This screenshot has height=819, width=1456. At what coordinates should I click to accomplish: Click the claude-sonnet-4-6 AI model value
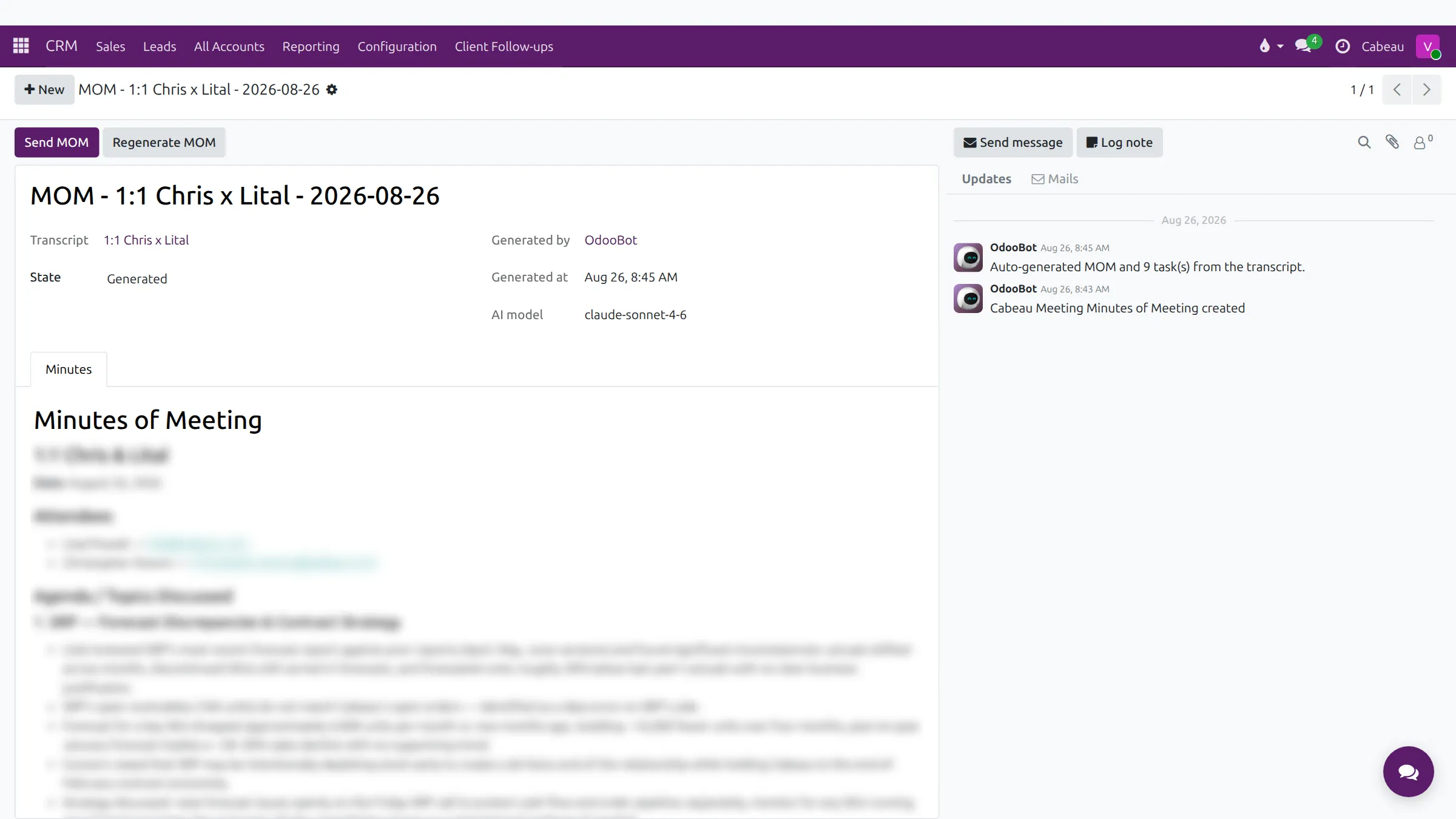pyautogui.click(x=635, y=315)
